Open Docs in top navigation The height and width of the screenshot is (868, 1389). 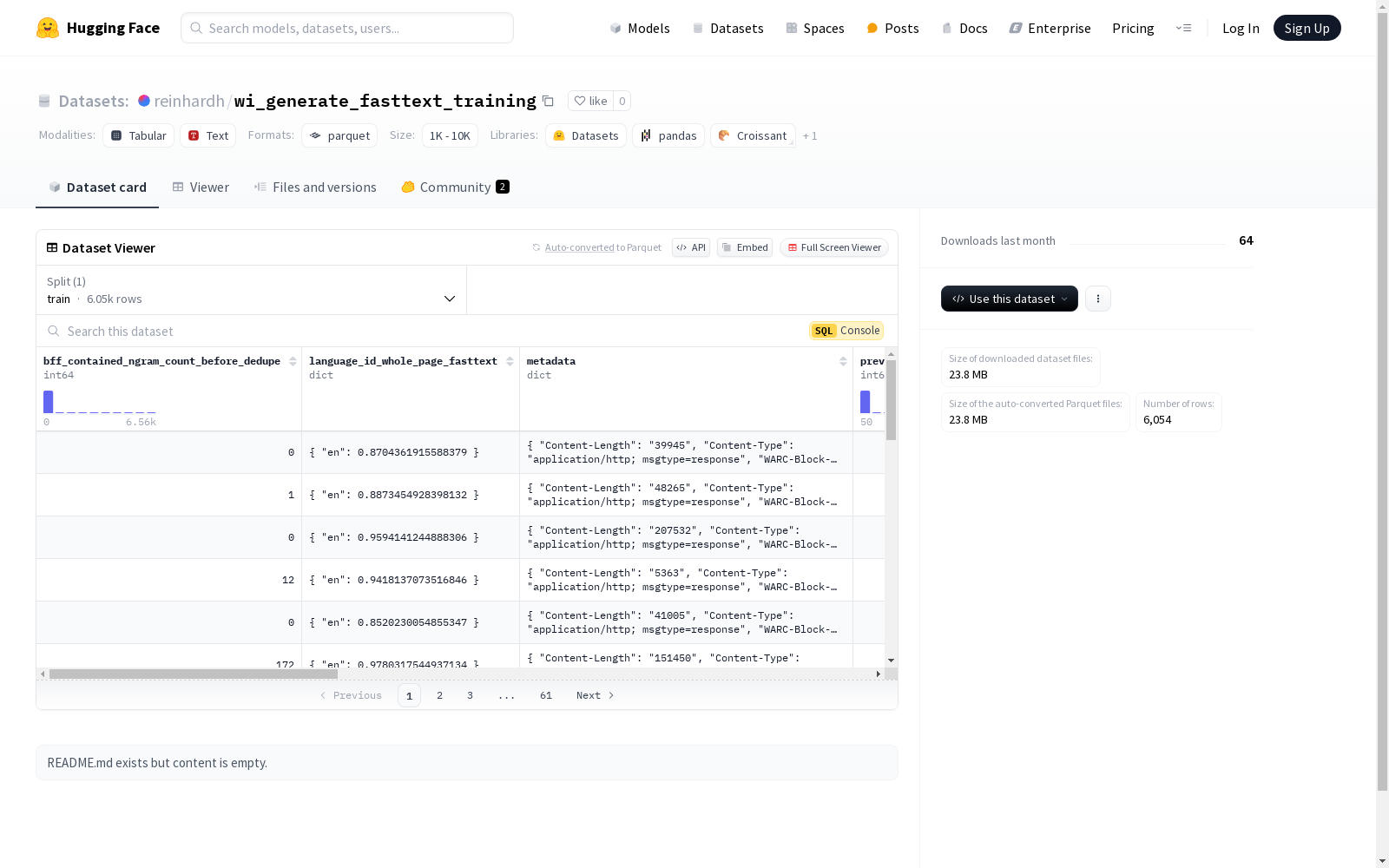(x=964, y=28)
